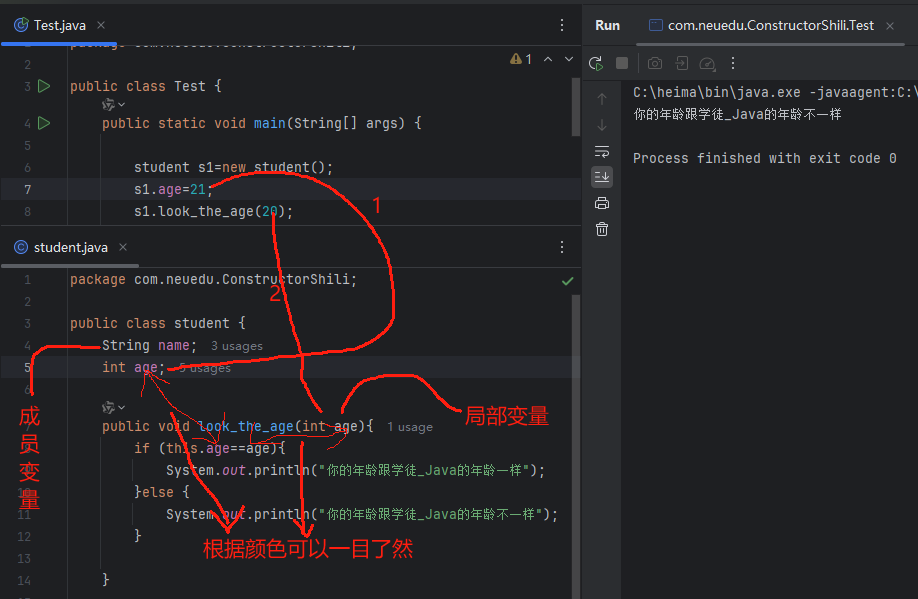Toggle soft-wrap in Run console

(x=602, y=151)
